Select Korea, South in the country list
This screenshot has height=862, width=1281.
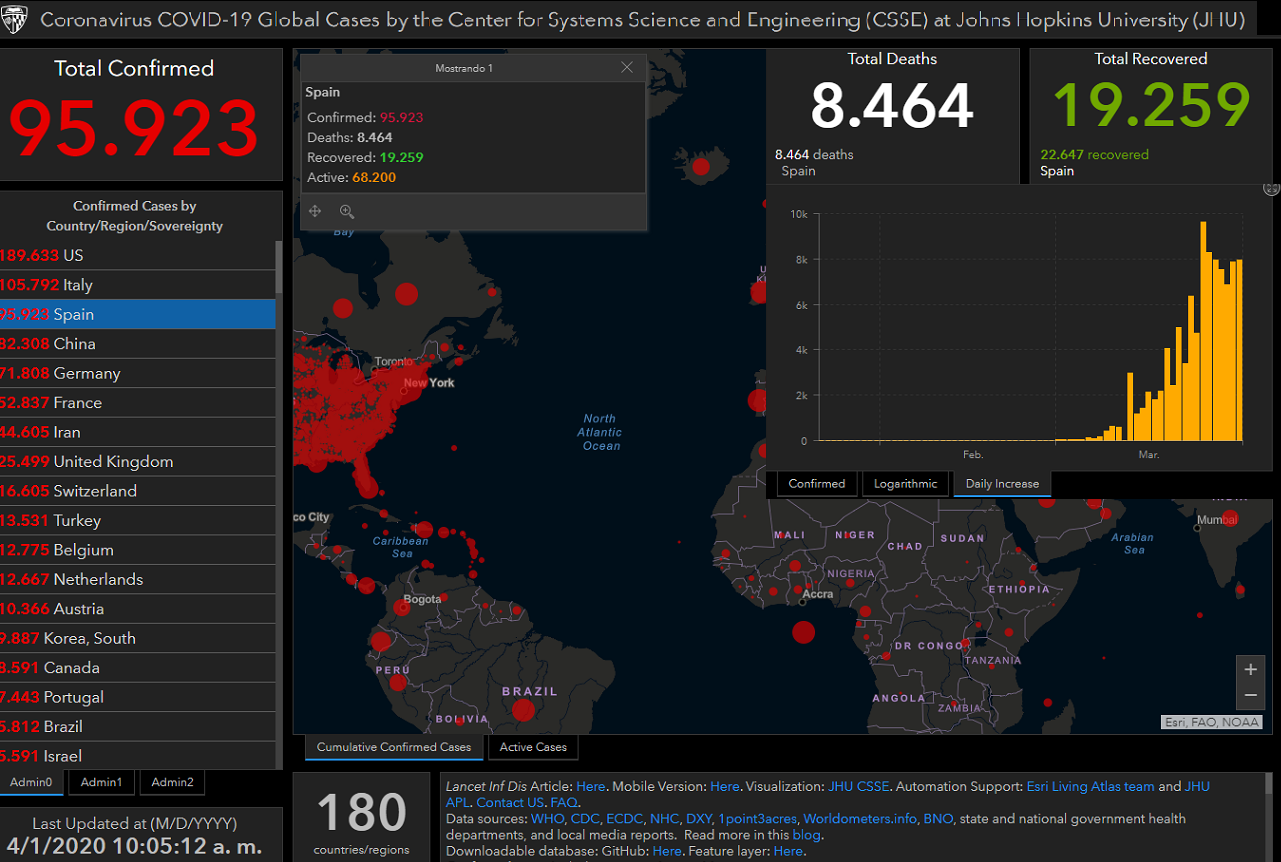point(138,639)
